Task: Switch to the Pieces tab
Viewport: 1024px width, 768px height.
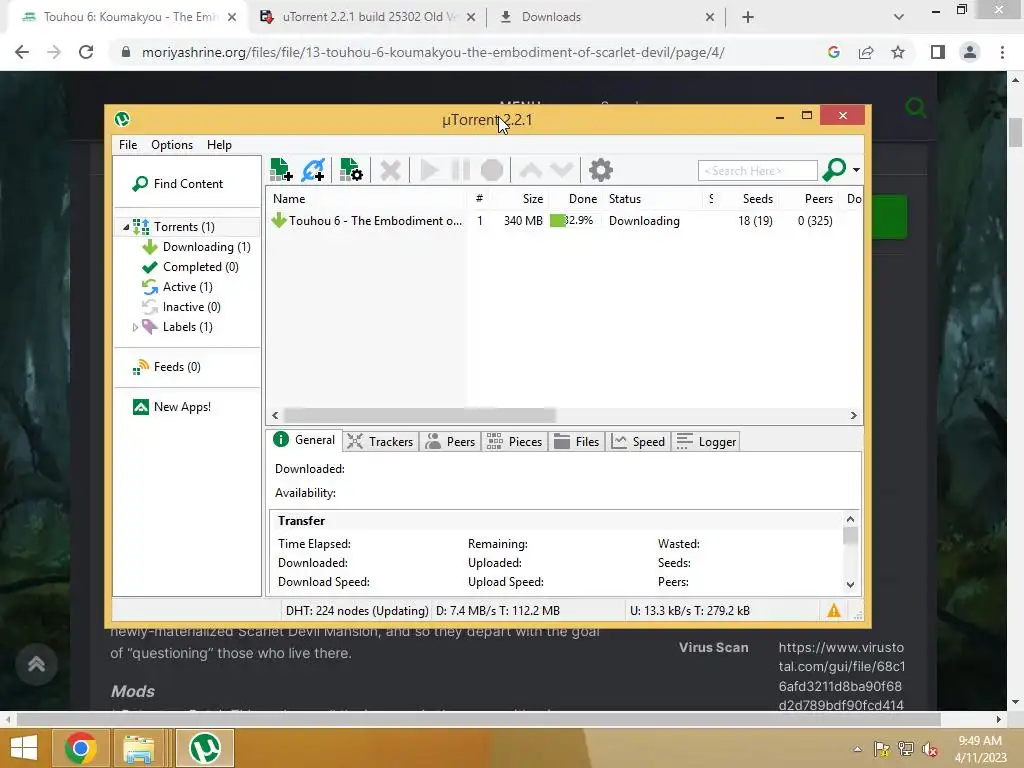Action: point(515,442)
